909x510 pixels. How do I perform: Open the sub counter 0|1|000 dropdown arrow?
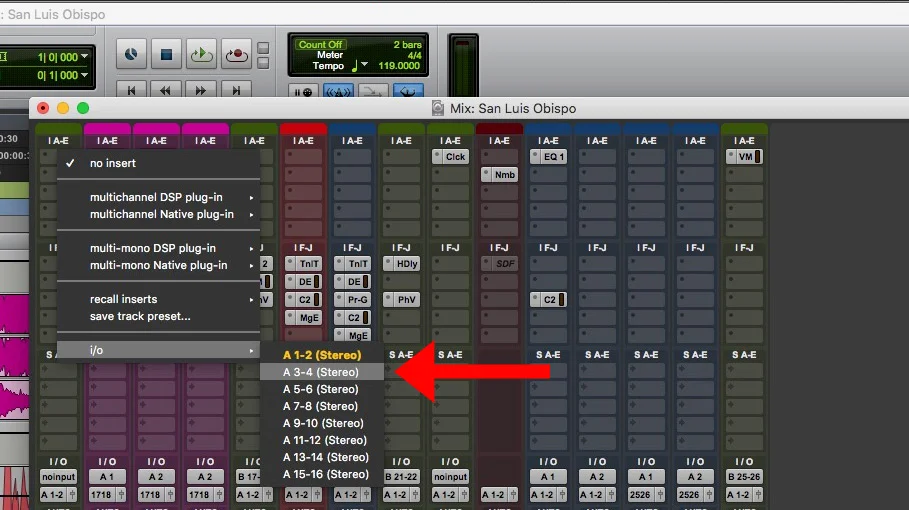click(x=85, y=75)
